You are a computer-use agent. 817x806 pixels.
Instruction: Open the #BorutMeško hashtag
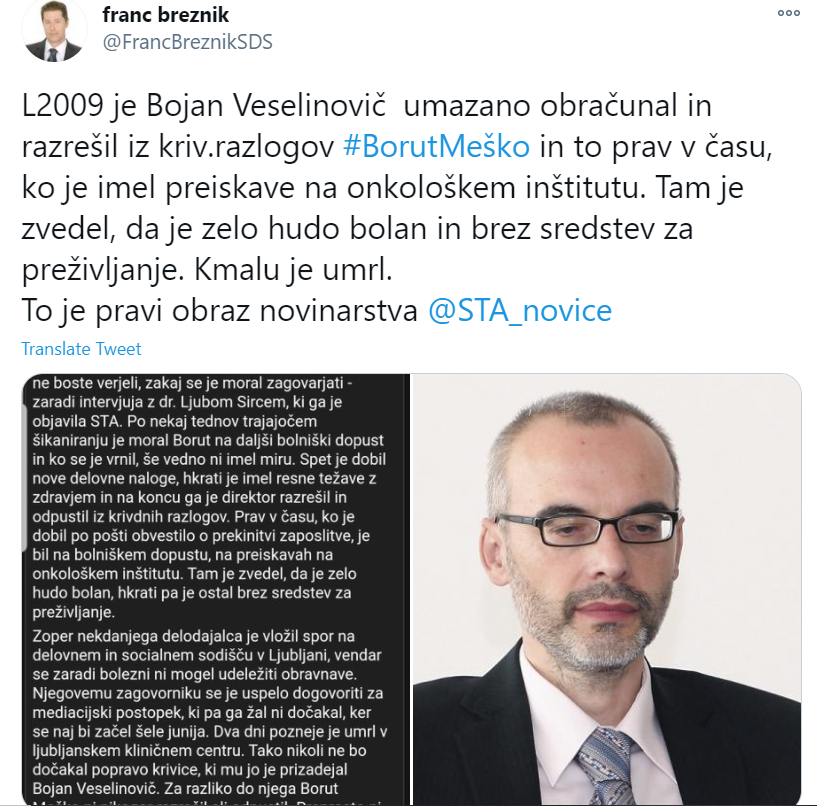coord(436,146)
